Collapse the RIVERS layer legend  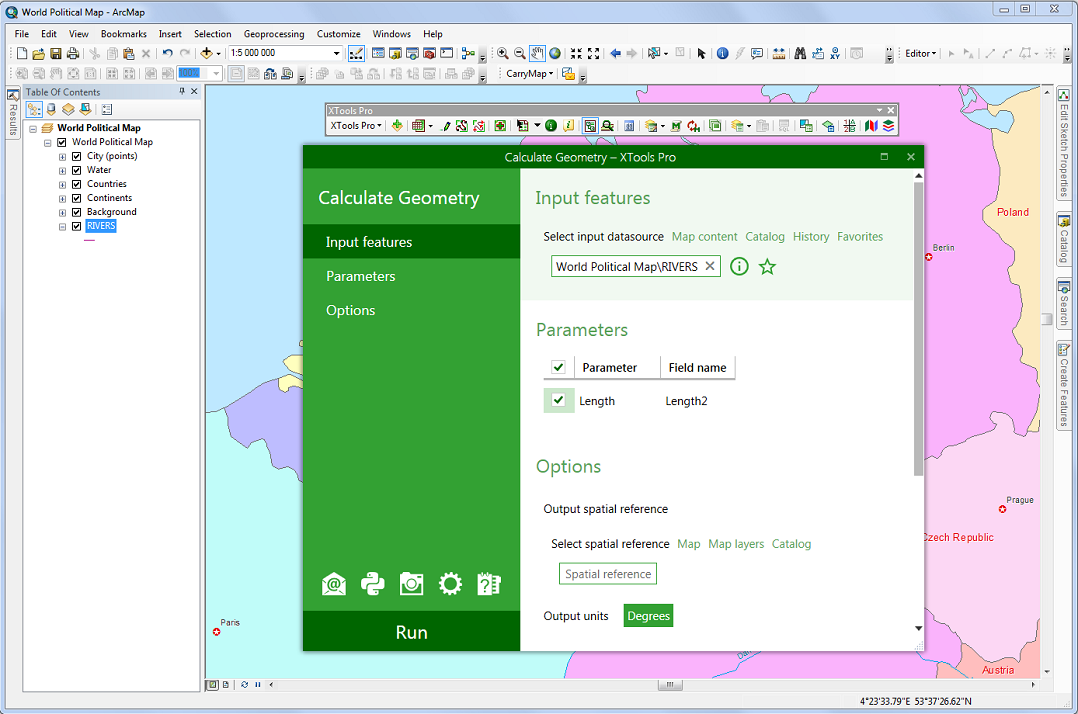click(x=62, y=227)
